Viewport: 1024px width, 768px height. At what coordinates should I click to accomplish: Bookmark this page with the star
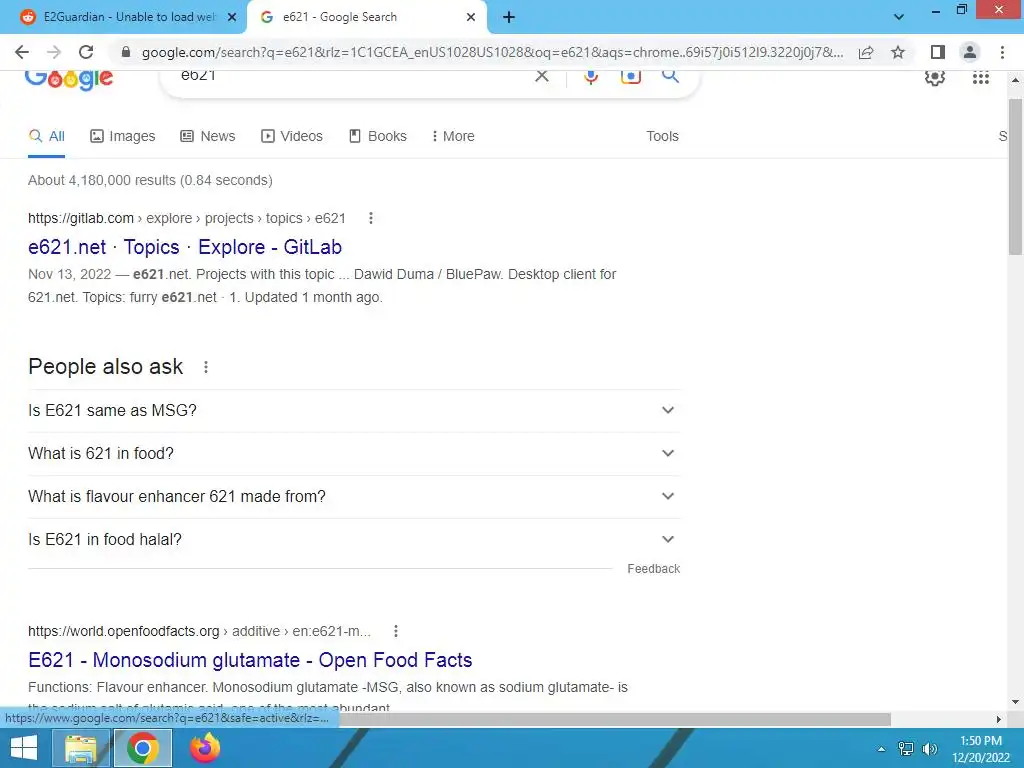(x=898, y=52)
